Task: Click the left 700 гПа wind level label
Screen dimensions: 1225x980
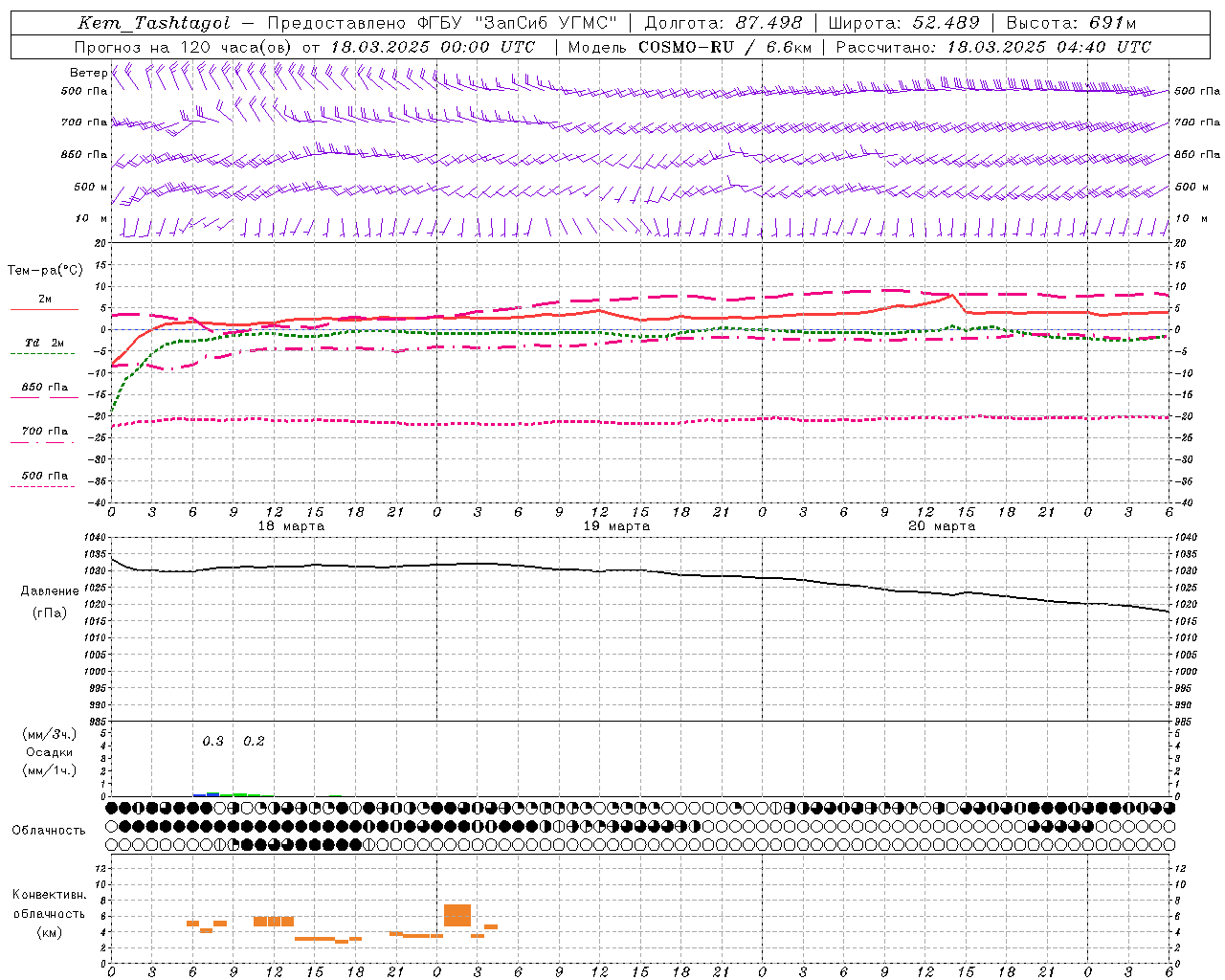Action: (x=84, y=122)
